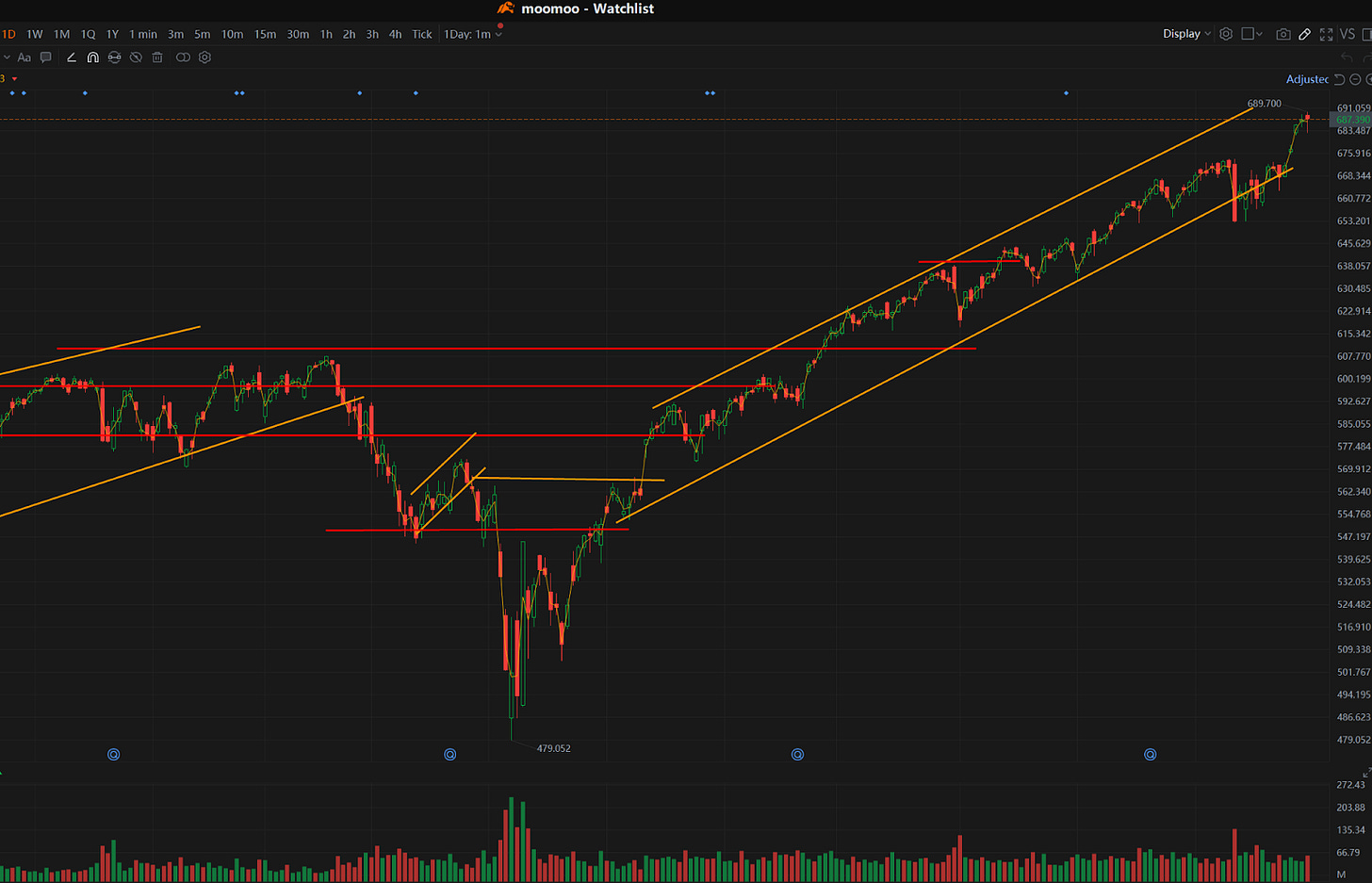Screen dimensions: 1372x883
Task: Choose the 1 min interval
Action: tap(143, 34)
